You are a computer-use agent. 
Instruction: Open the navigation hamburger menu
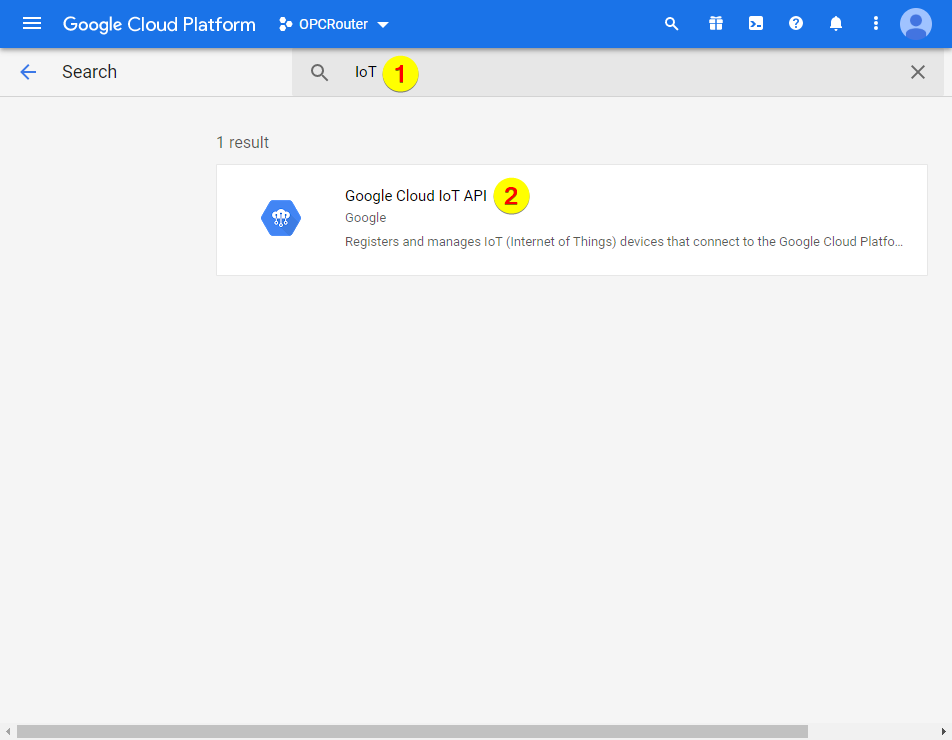(32, 23)
